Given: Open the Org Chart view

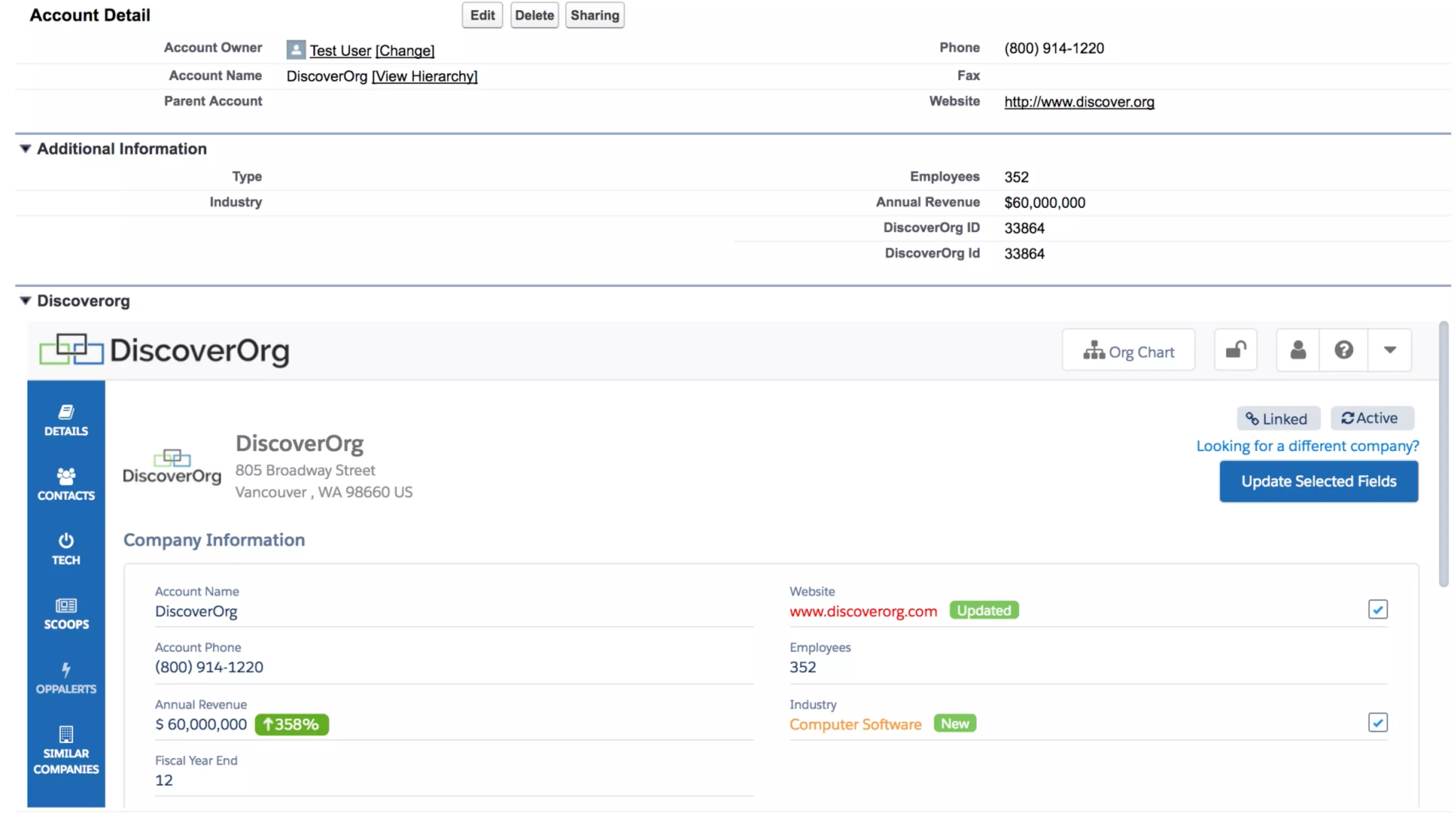Looking at the screenshot, I should coord(1128,351).
